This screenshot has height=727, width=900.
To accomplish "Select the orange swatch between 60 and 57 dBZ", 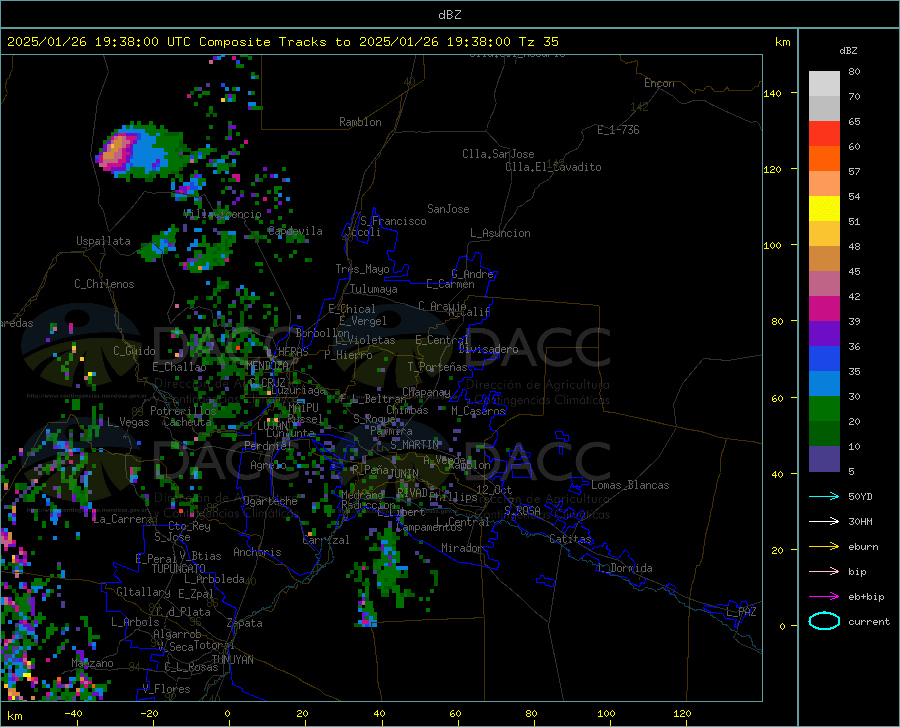I will [824, 159].
